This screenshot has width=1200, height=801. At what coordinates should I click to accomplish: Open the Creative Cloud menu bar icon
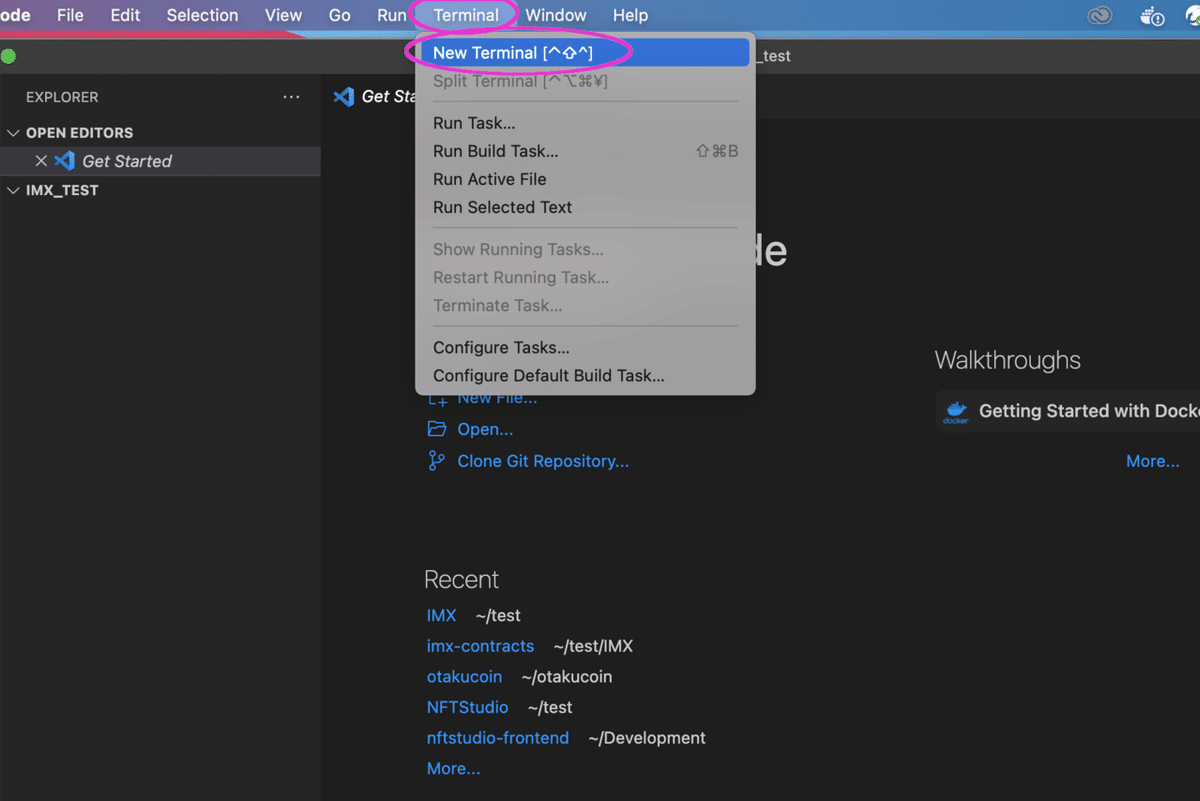point(1100,15)
